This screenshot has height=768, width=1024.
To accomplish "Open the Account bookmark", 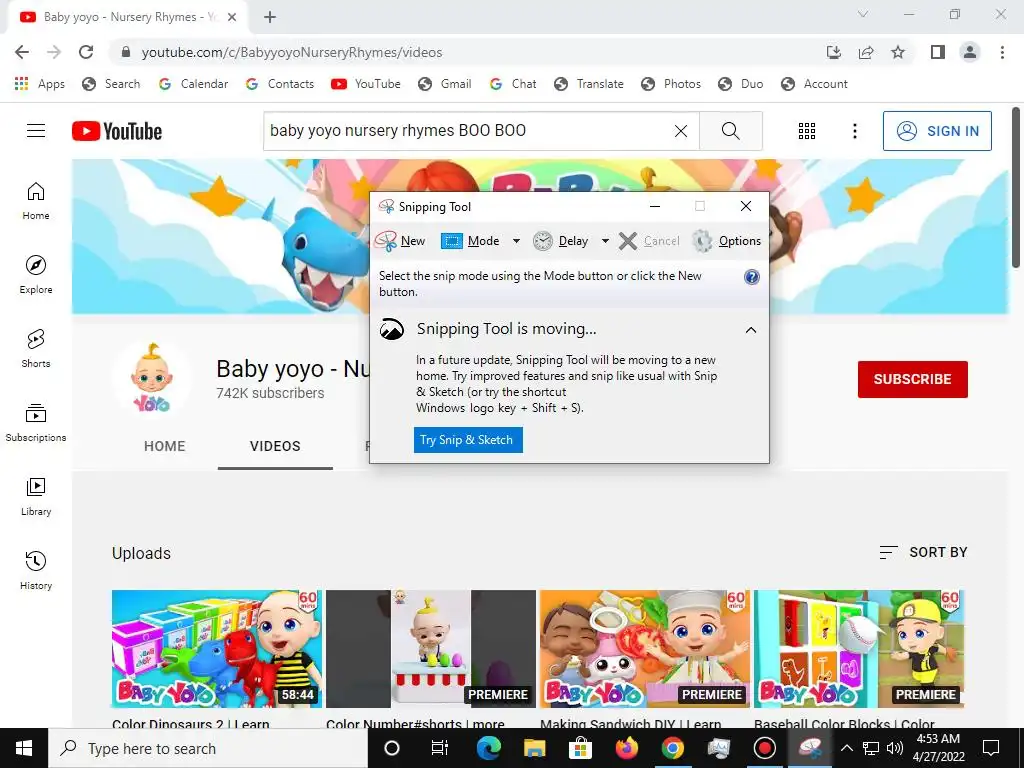I will pyautogui.click(x=815, y=84).
